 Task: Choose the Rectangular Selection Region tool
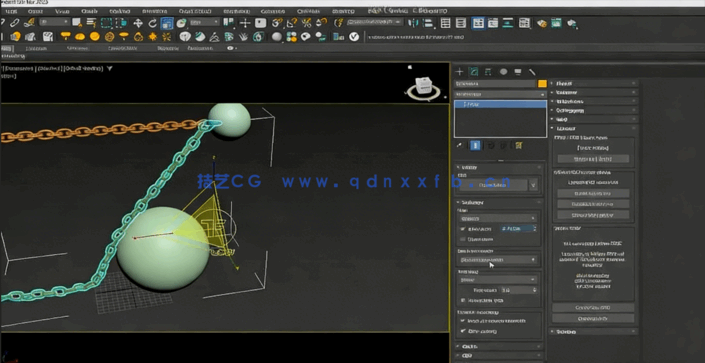[x=107, y=22]
